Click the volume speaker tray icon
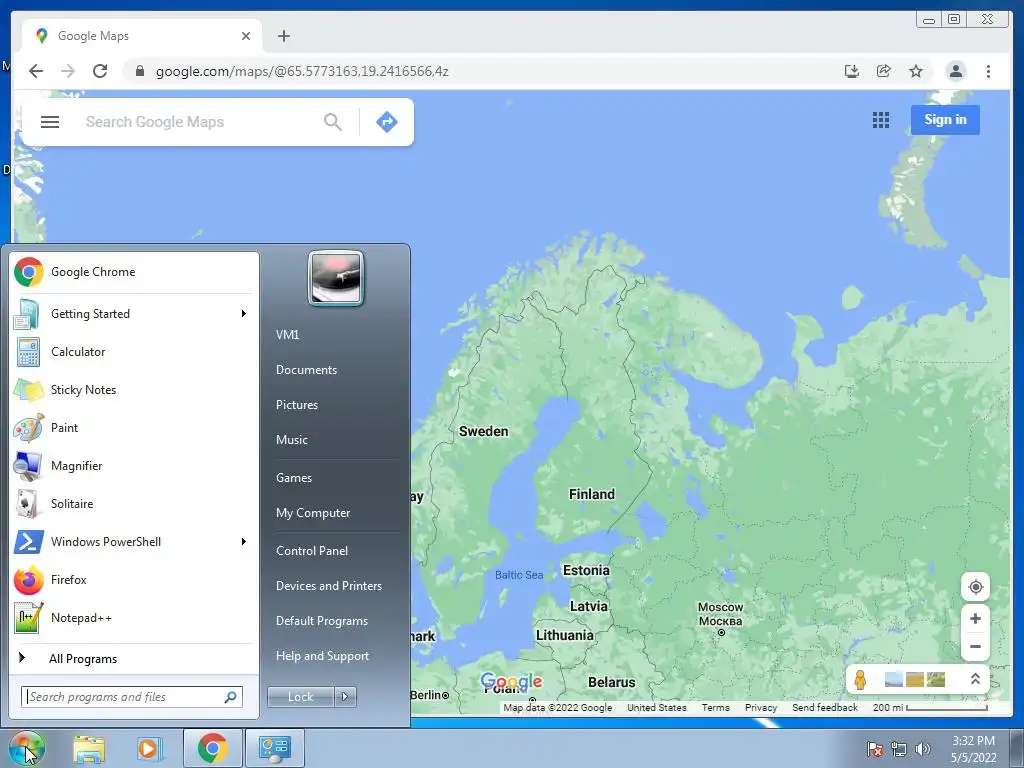The height and width of the screenshot is (768, 1024). click(x=923, y=749)
